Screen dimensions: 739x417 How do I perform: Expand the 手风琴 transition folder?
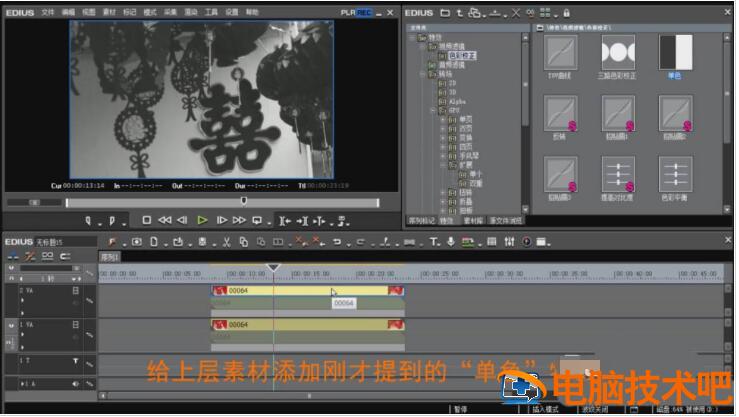[x=443, y=156]
